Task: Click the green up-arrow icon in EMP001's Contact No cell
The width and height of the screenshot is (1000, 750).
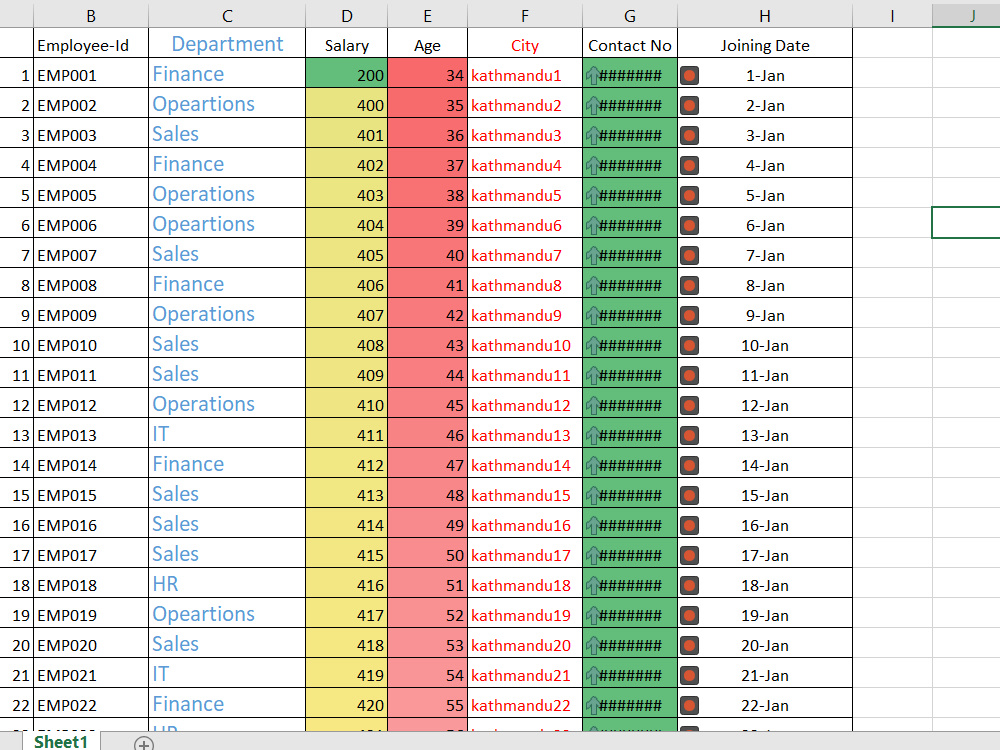Action: (592, 76)
